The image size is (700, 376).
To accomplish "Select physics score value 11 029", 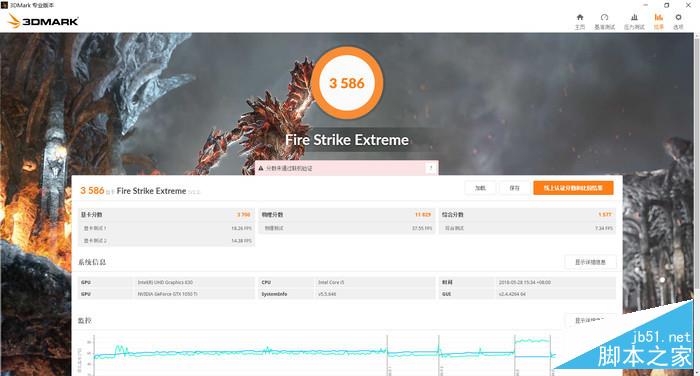I will pyautogui.click(x=423, y=215).
